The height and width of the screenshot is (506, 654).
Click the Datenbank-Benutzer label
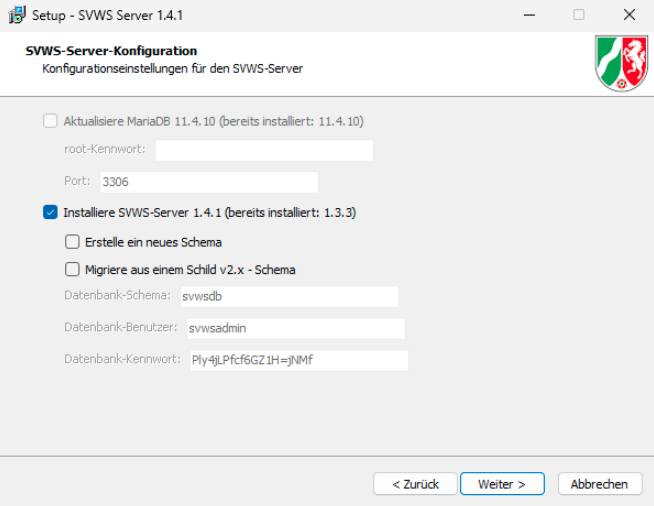pos(121,327)
